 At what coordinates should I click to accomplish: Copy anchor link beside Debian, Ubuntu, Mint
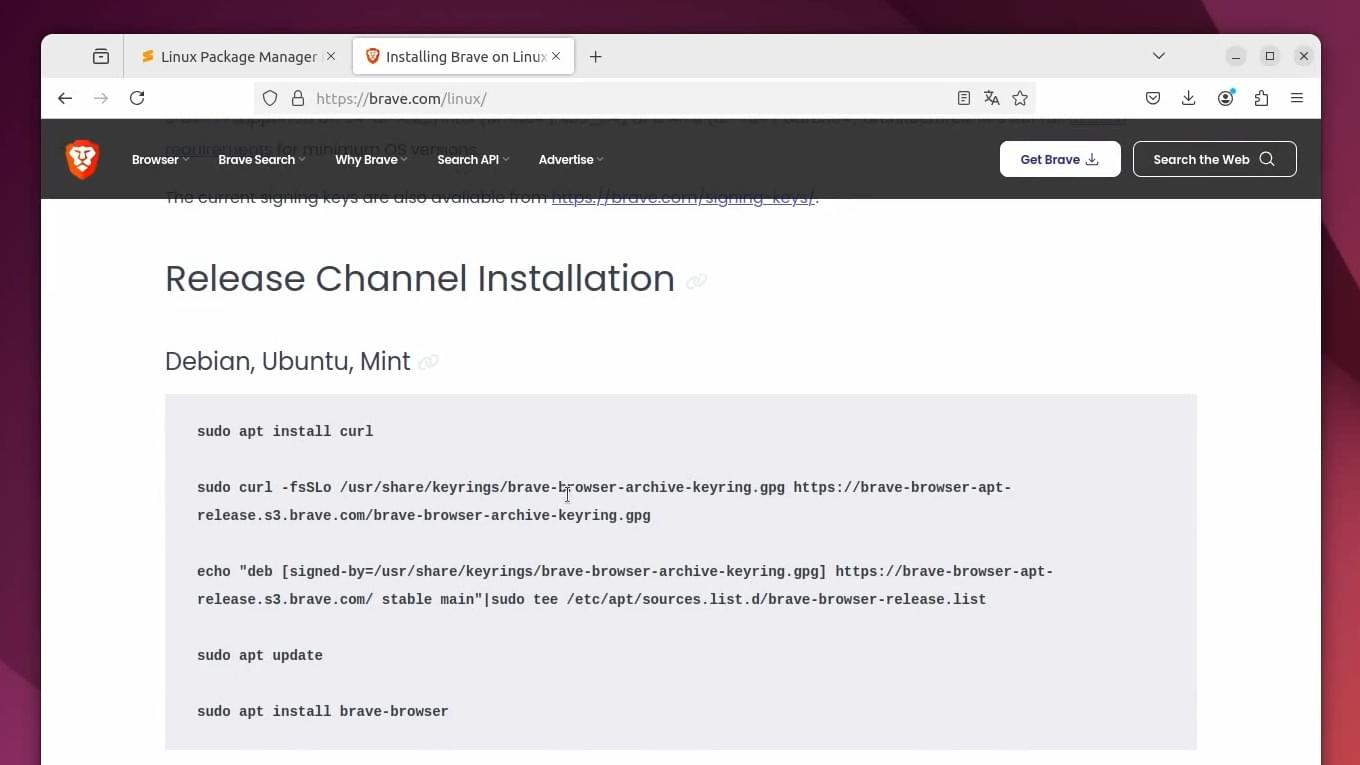[429, 362]
